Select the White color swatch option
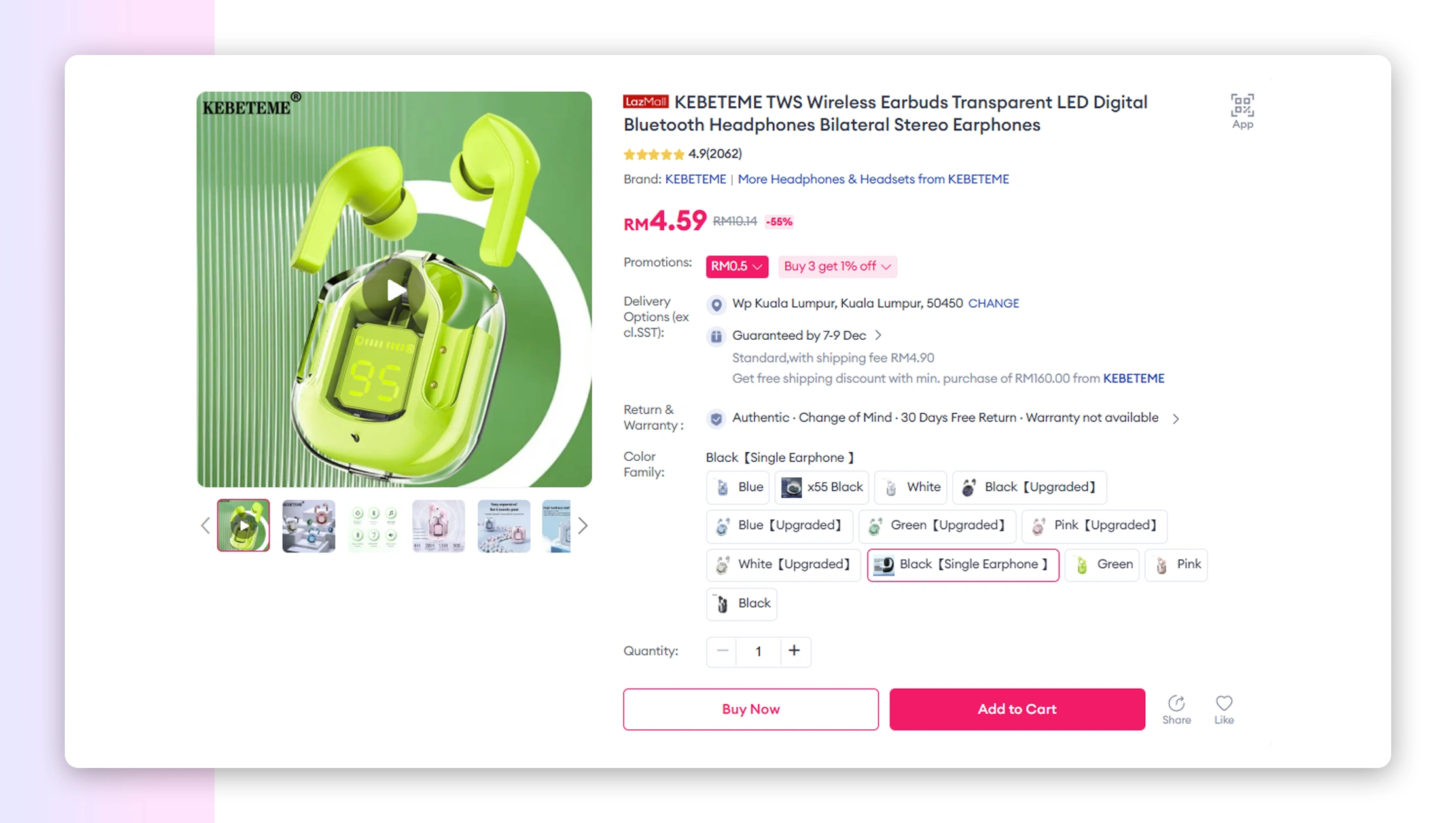The width and height of the screenshot is (1456, 823). 912,487
